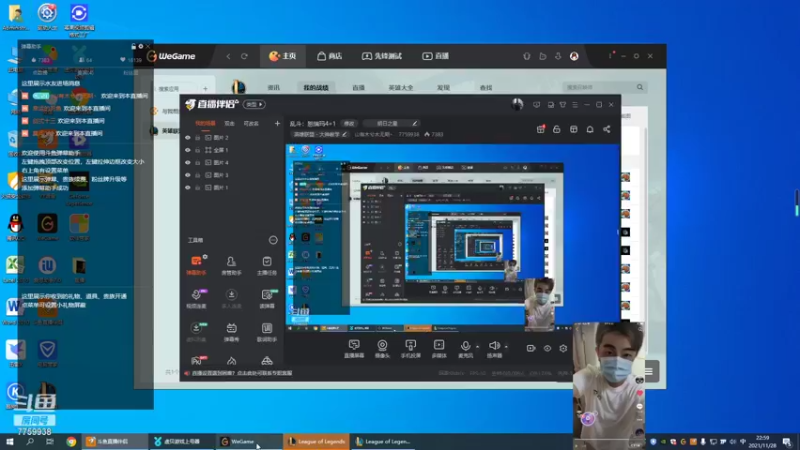800x450 pixels.
Task: Switch to first scene tab 我的场景
Action: point(205,123)
